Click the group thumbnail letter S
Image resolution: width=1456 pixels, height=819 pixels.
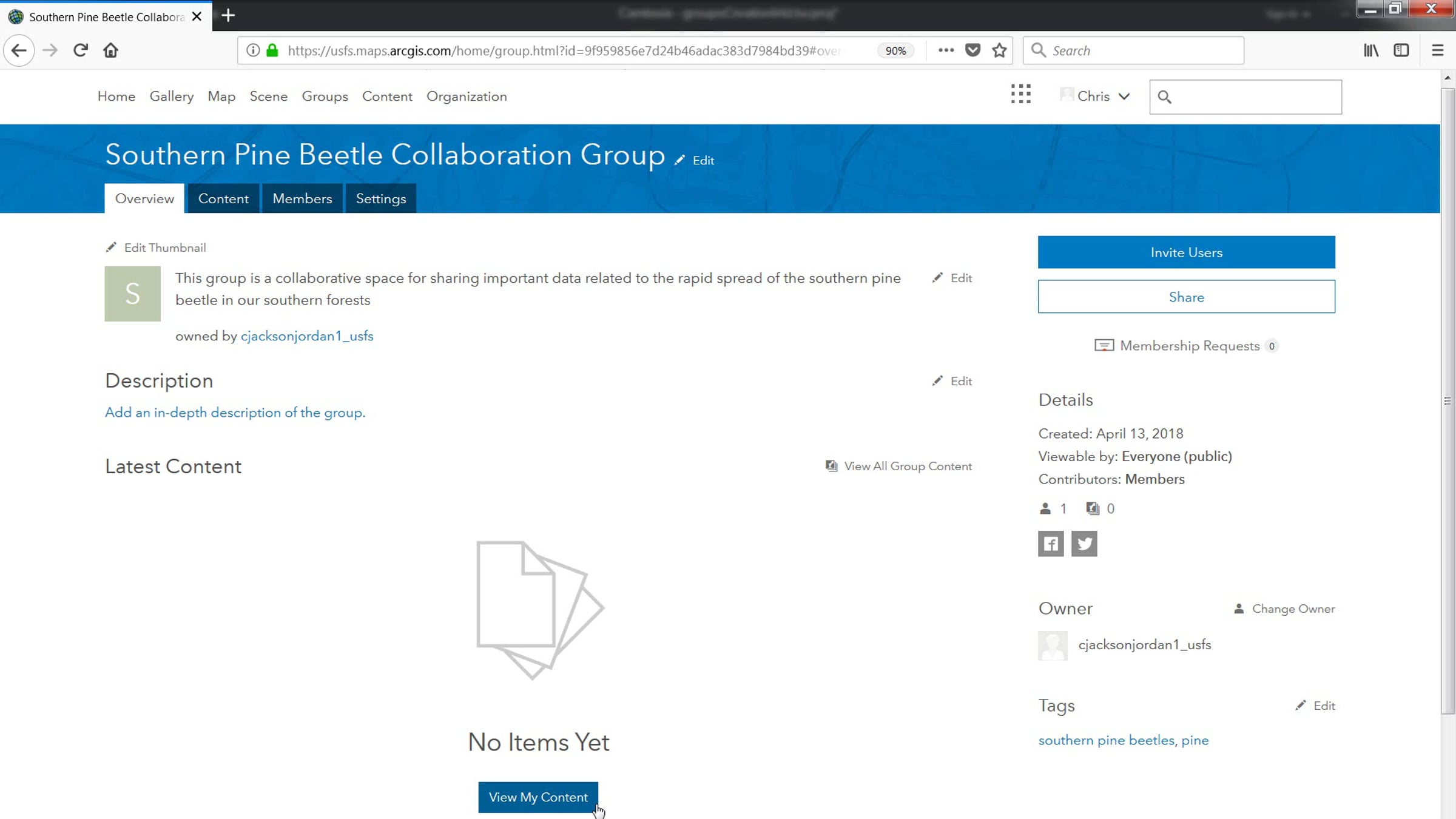coord(133,294)
